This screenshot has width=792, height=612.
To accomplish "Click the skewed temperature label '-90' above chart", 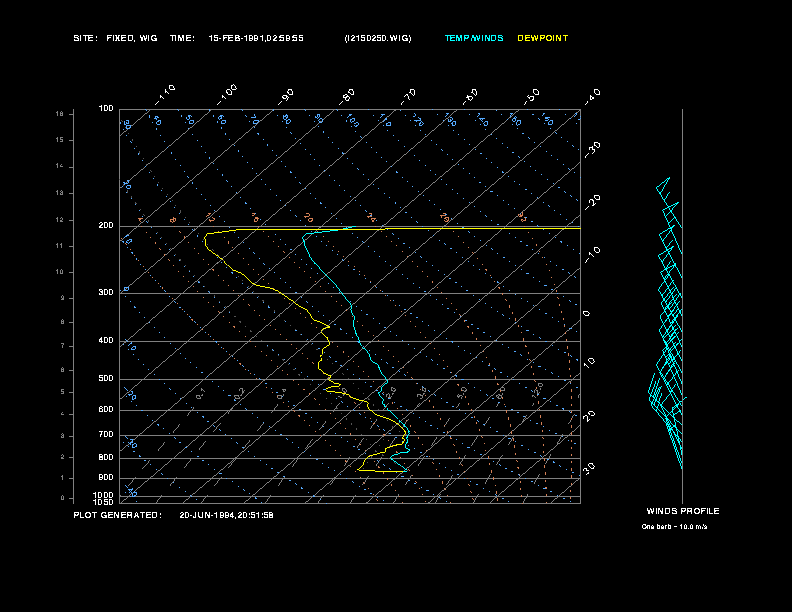I will coord(286,97).
